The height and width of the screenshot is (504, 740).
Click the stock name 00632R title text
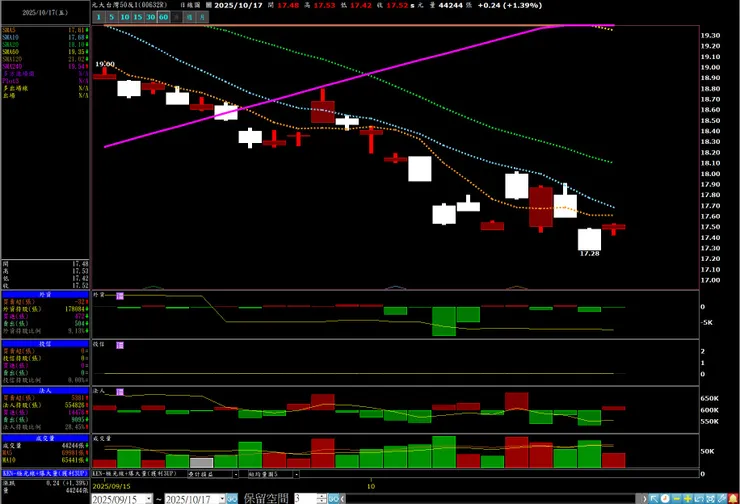pyautogui.click(x=130, y=5)
